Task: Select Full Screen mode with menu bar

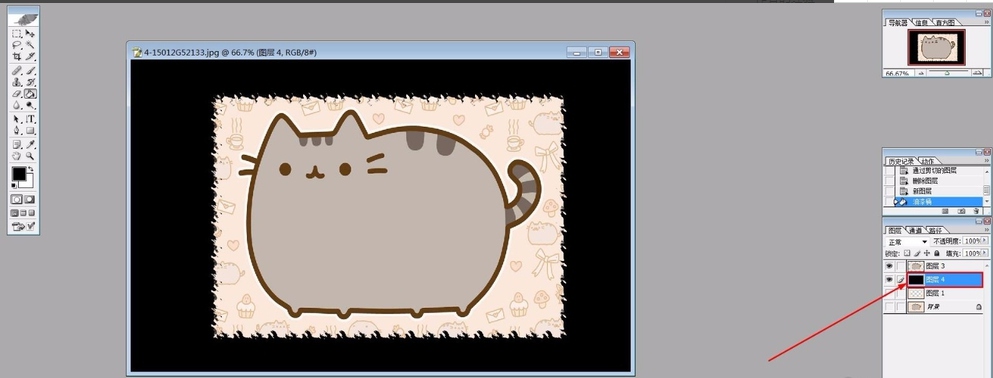Action: (23, 213)
